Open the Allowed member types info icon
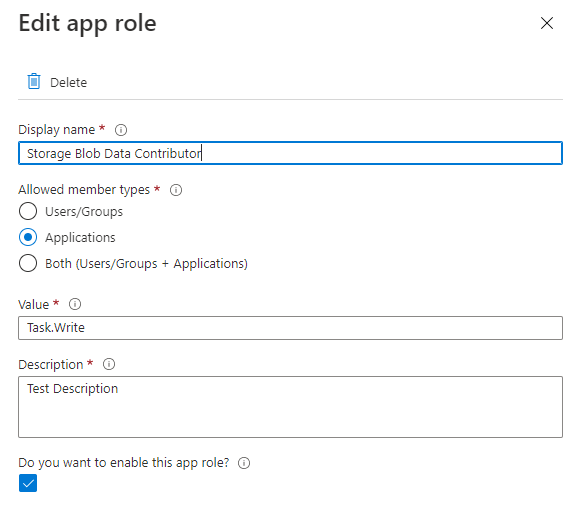 pos(176,190)
